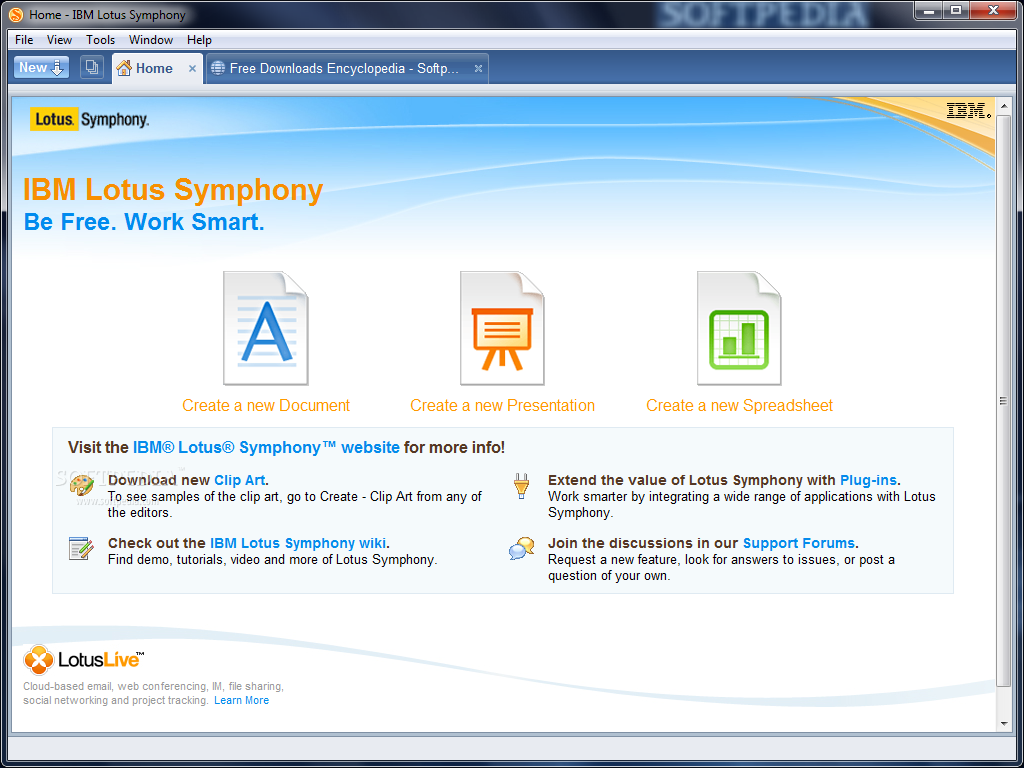Click the New dropdown button
The height and width of the screenshot is (768, 1024).
click(41, 67)
